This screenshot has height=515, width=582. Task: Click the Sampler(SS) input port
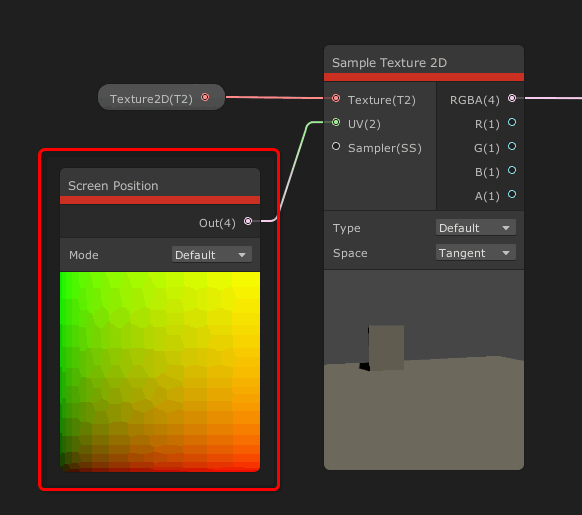pyautogui.click(x=336, y=146)
